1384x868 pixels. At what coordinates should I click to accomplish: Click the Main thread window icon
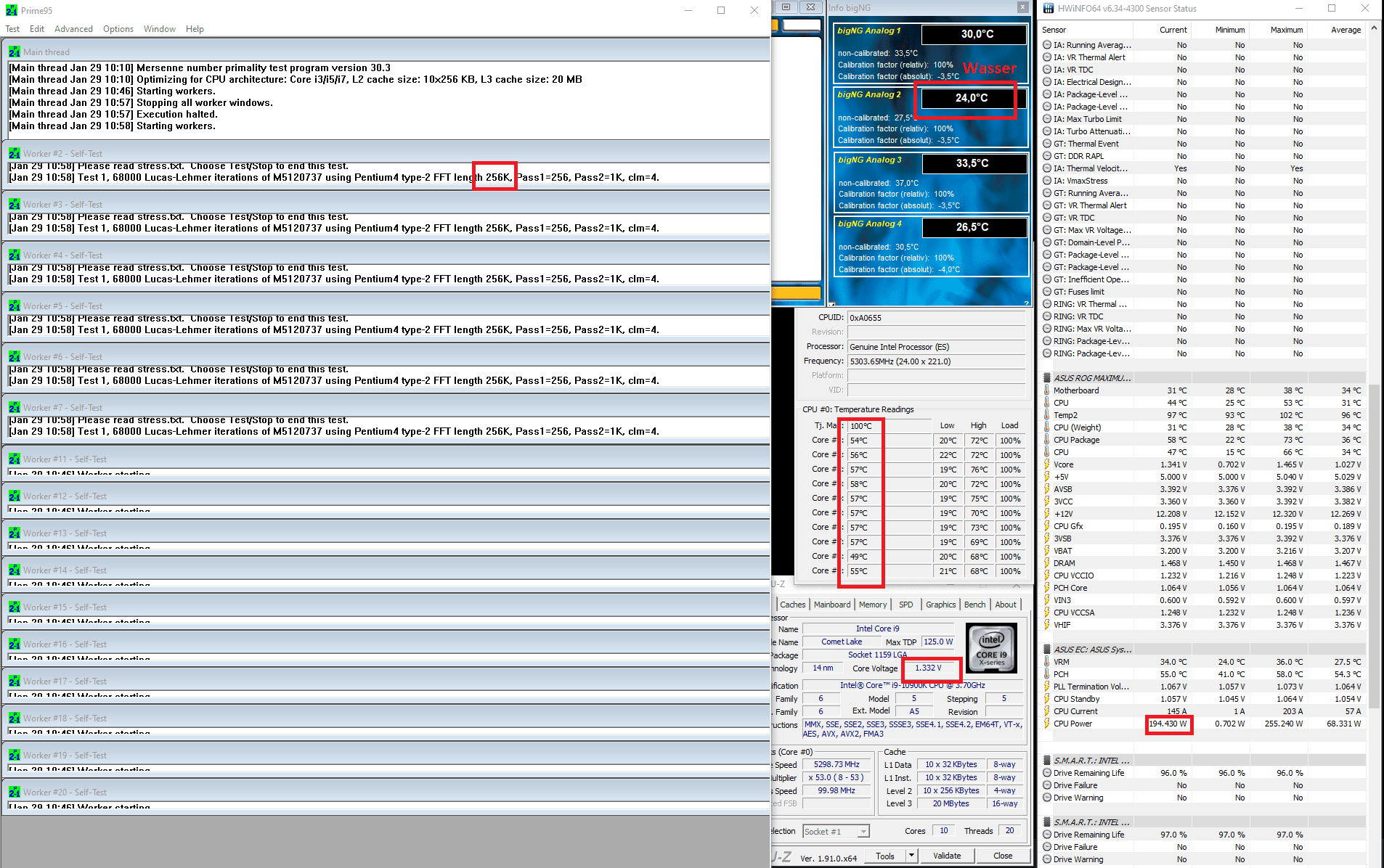[x=15, y=52]
